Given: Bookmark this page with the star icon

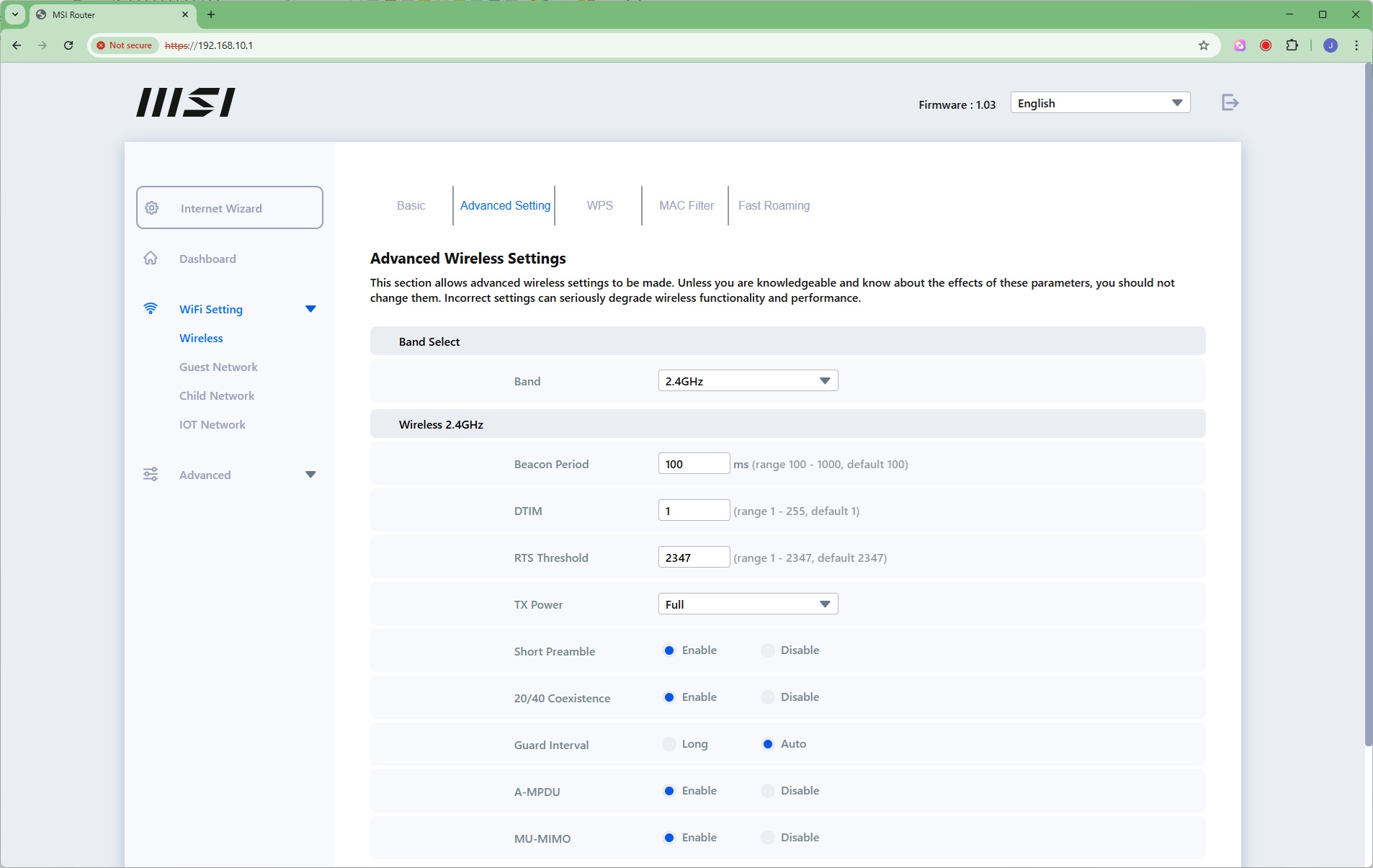Looking at the screenshot, I should (1203, 45).
